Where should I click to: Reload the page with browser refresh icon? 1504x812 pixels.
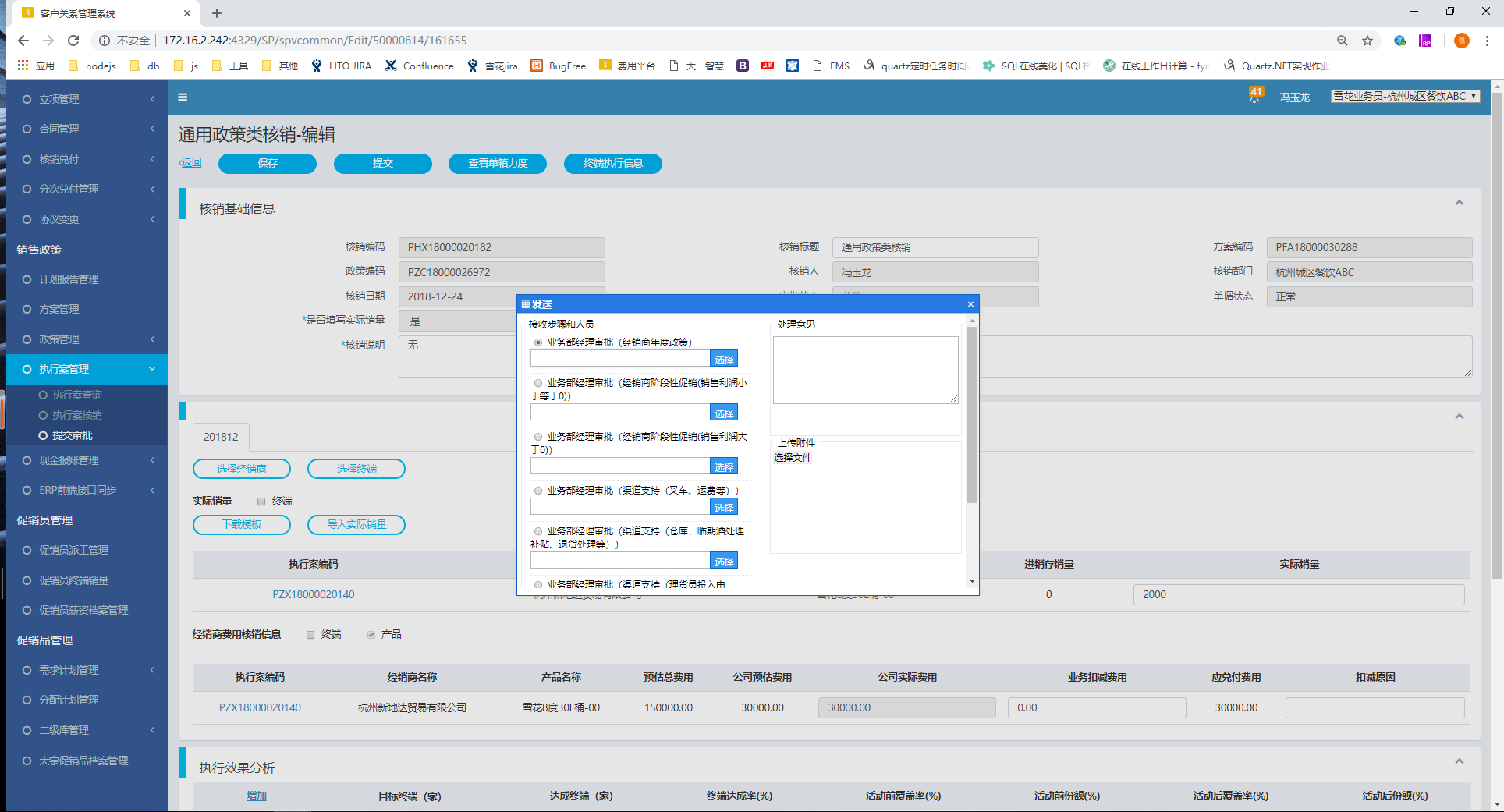tap(73, 41)
